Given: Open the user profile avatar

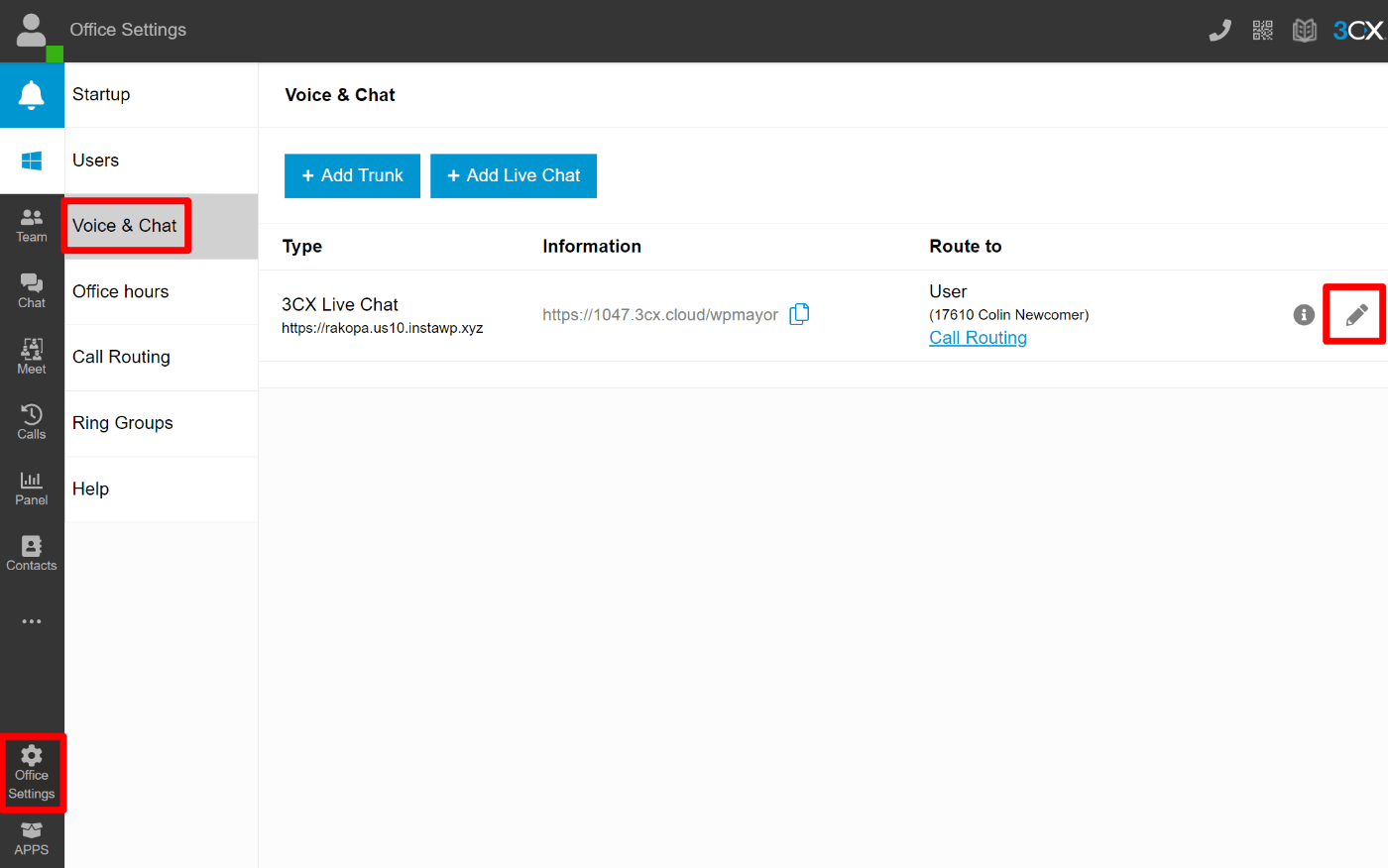Looking at the screenshot, I should point(32,31).
